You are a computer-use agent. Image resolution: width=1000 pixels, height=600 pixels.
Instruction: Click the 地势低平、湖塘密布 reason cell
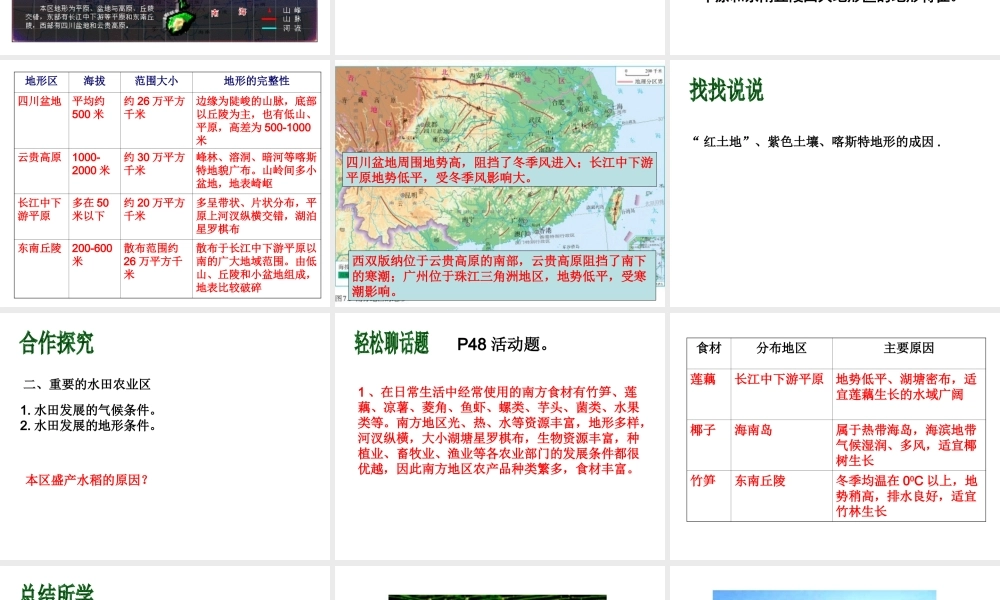(x=909, y=393)
